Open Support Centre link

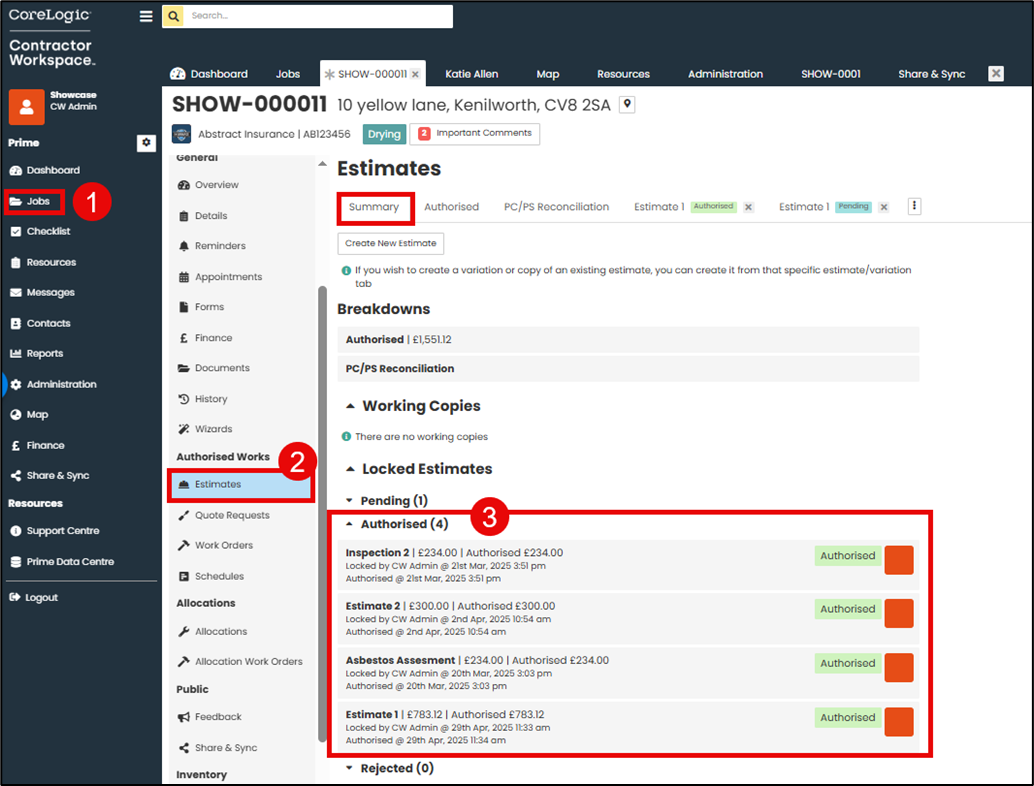coord(55,531)
